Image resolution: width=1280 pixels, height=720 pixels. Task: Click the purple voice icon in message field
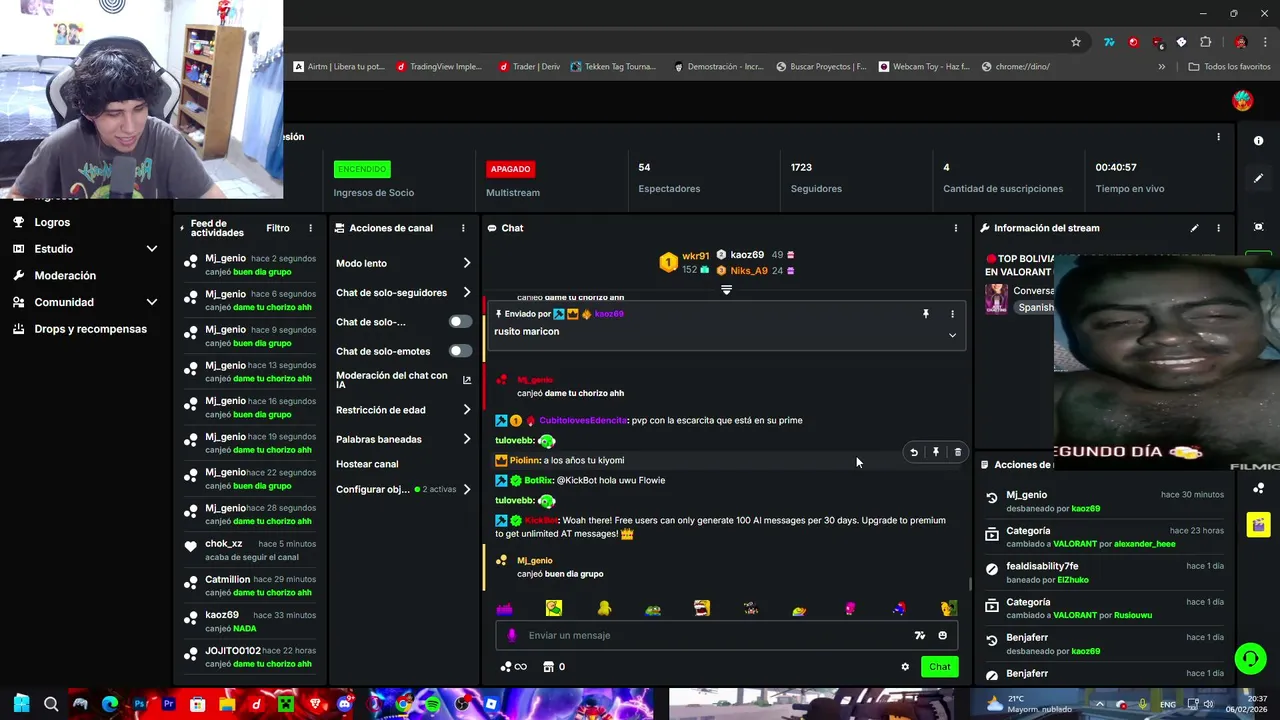(x=512, y=635)
